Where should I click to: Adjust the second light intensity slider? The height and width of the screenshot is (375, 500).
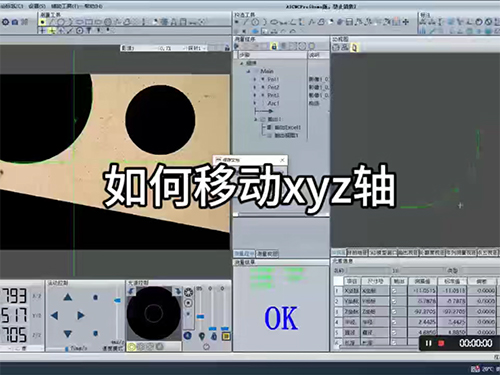point(212,329)
